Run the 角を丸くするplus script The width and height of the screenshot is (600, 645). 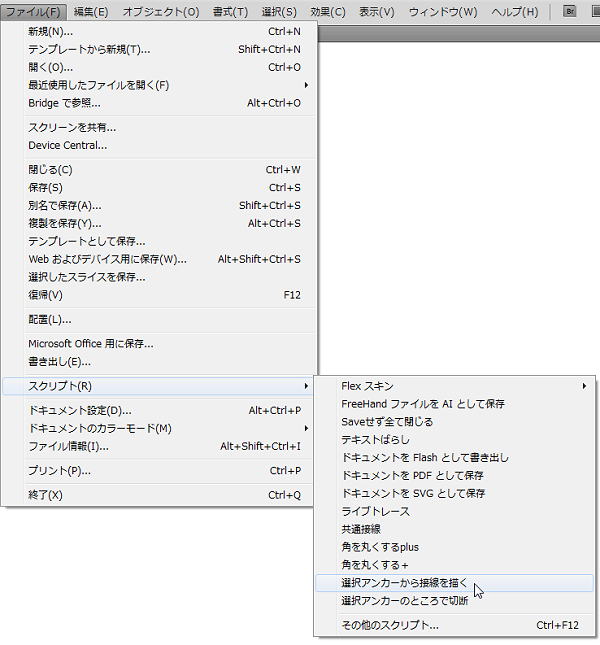pyautogui.click(x=380, y=547)
